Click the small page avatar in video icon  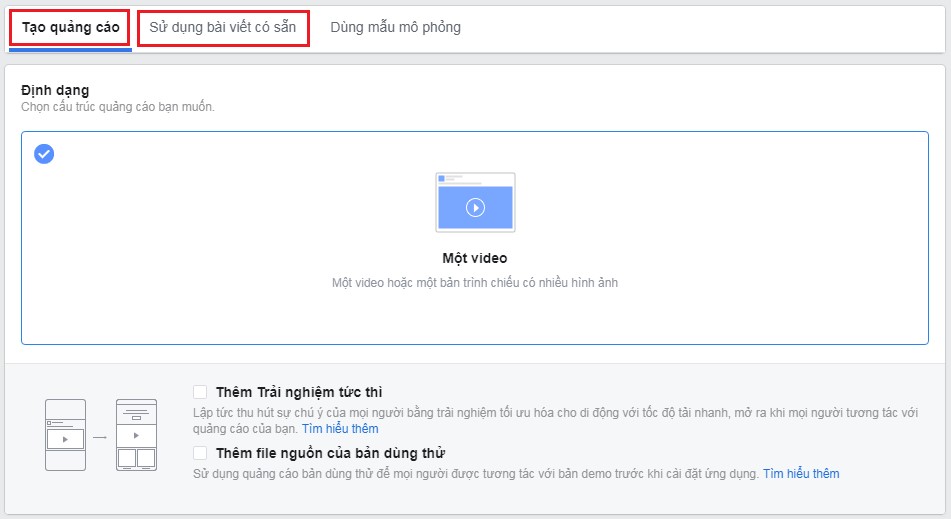coord(442,179)
